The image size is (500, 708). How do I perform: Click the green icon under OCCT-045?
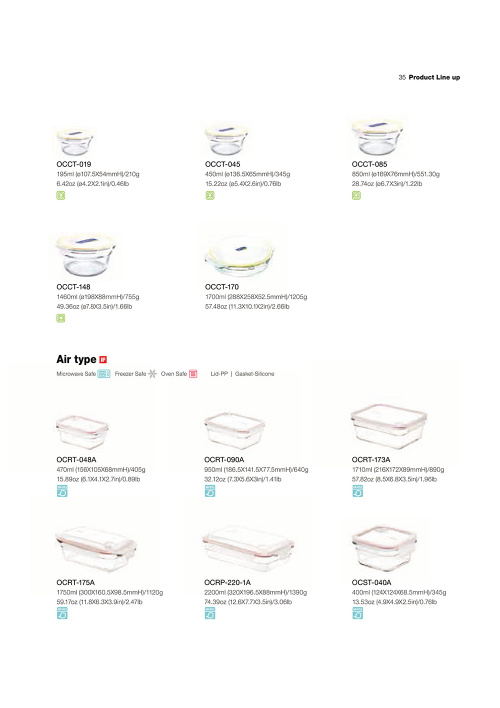point(210,196)
